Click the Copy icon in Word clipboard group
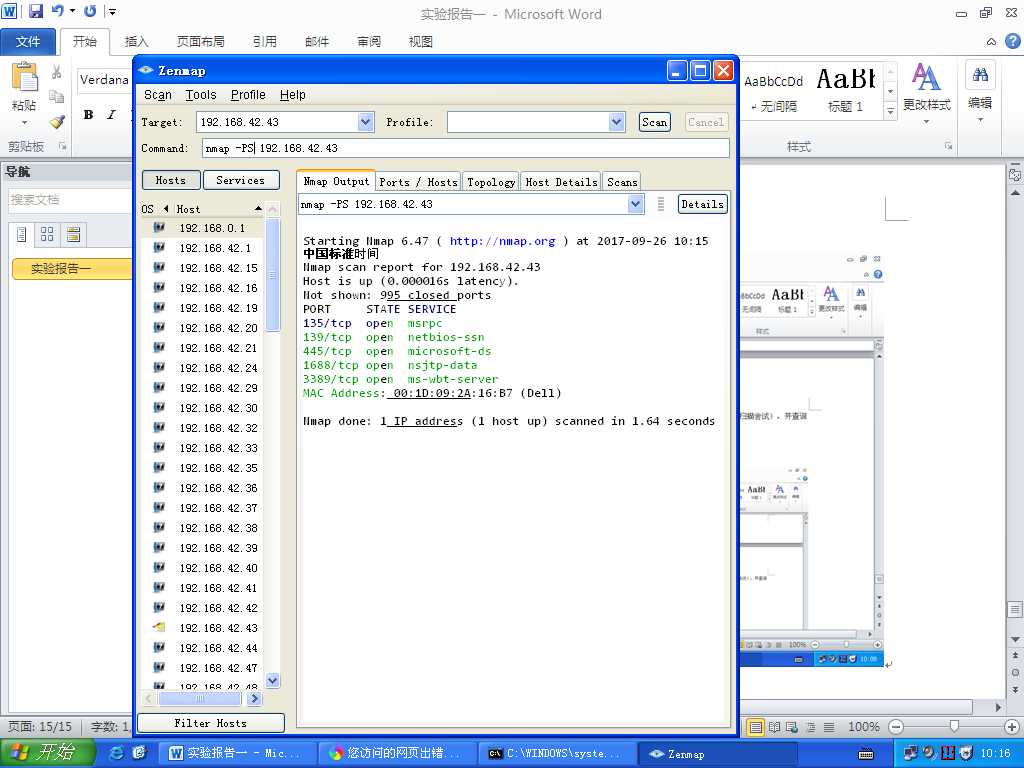 point(57,97)
